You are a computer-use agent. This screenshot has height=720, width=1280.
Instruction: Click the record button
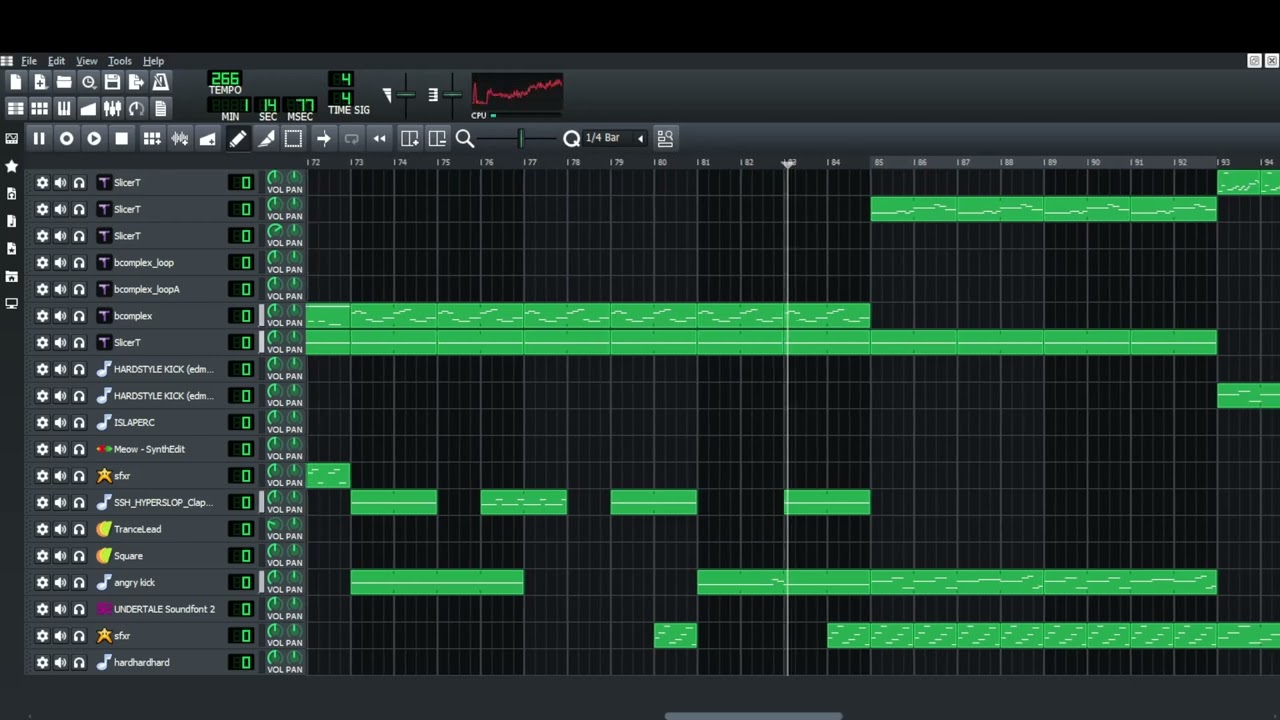click(x=66, y=138)
